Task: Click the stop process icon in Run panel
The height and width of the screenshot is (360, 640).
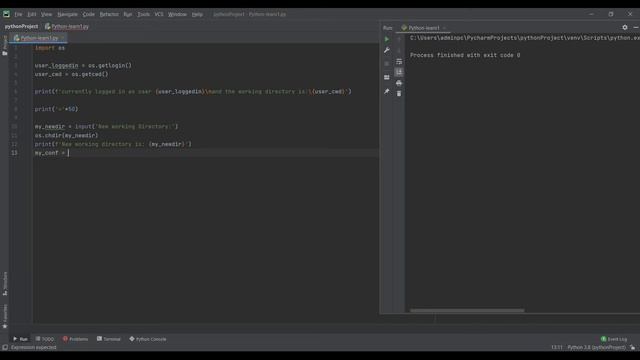Action: [x=387, y=64]
